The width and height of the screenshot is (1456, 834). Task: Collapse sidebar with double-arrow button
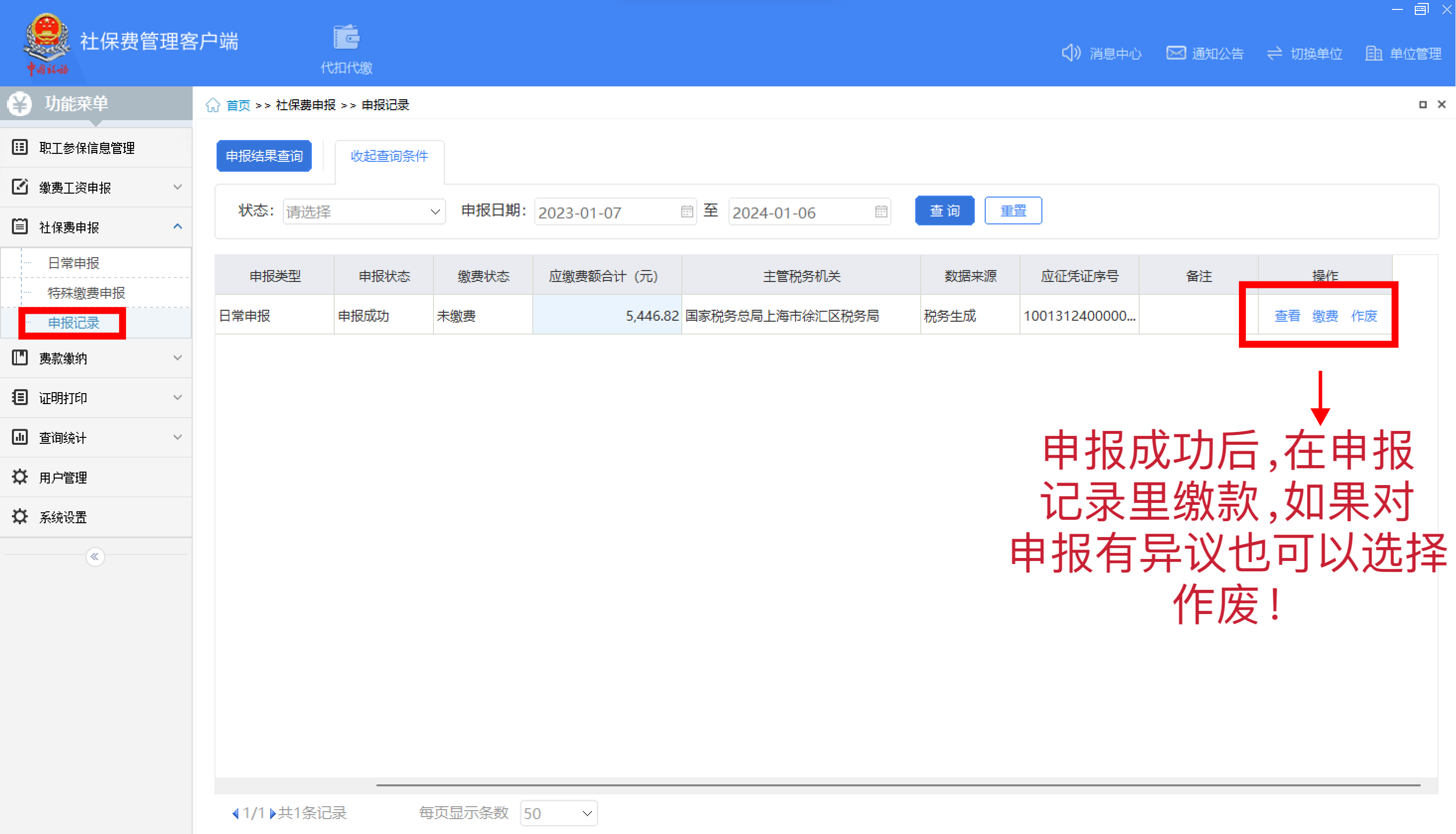coord(95,557)
